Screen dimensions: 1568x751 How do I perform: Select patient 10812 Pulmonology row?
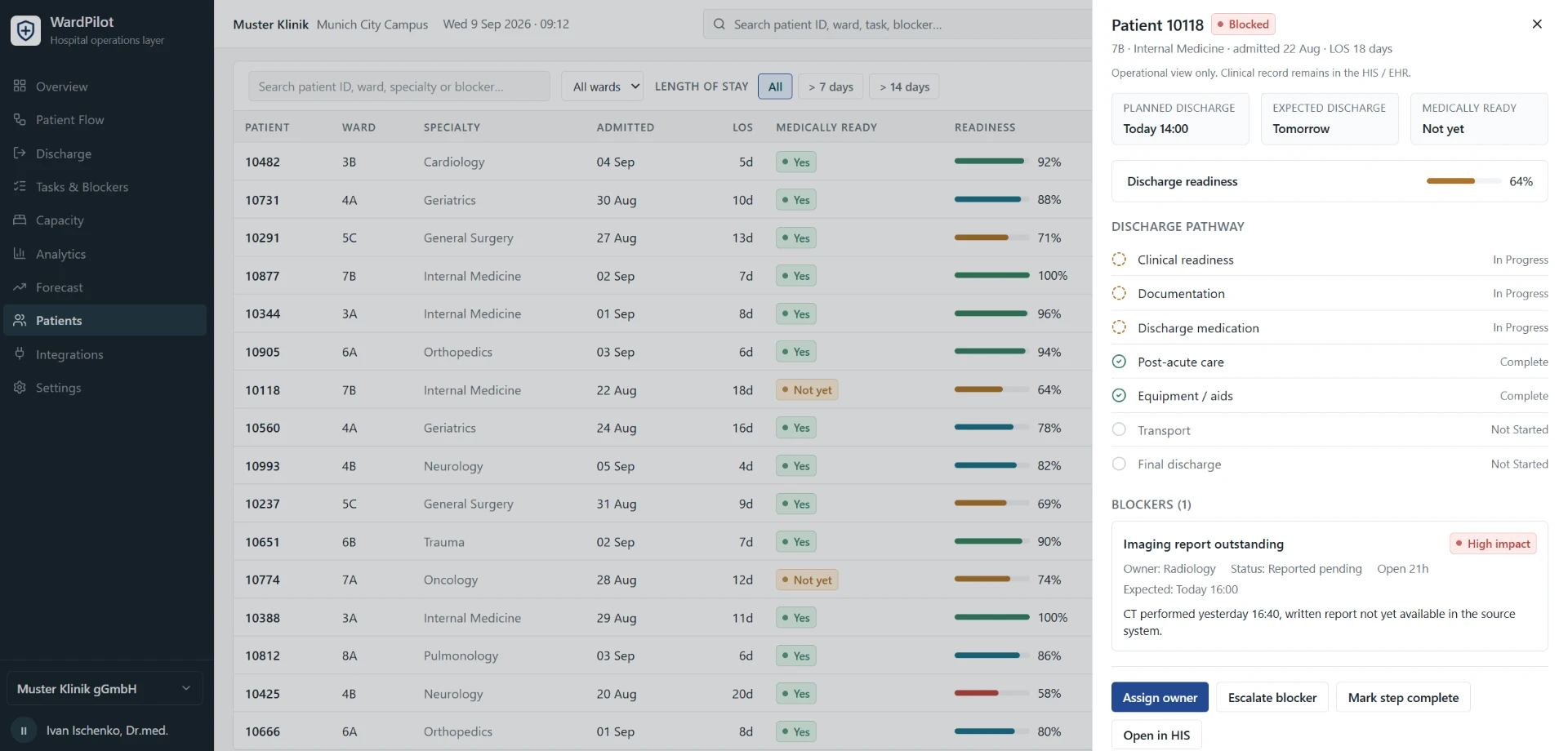pos(662,655)
